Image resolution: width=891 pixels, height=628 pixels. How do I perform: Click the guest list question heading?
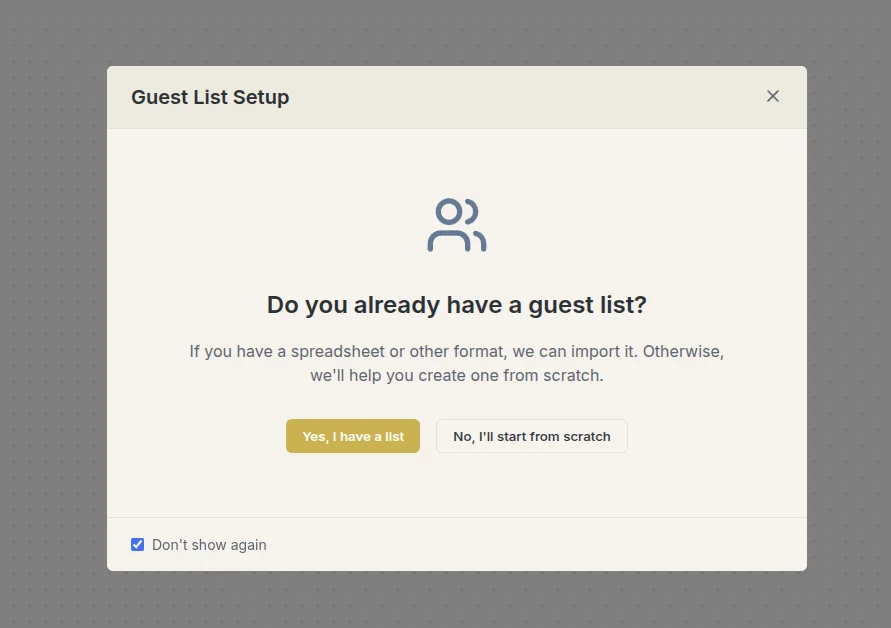pos(457,305)
